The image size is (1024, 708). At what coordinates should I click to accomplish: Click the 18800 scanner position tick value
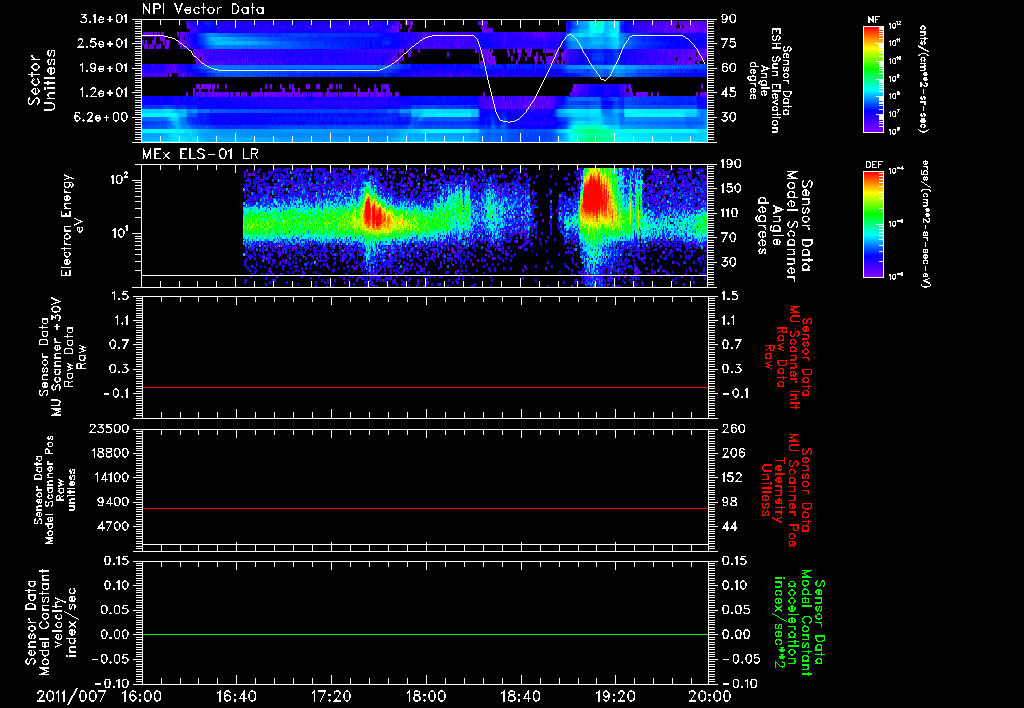(x=110, y=453)
